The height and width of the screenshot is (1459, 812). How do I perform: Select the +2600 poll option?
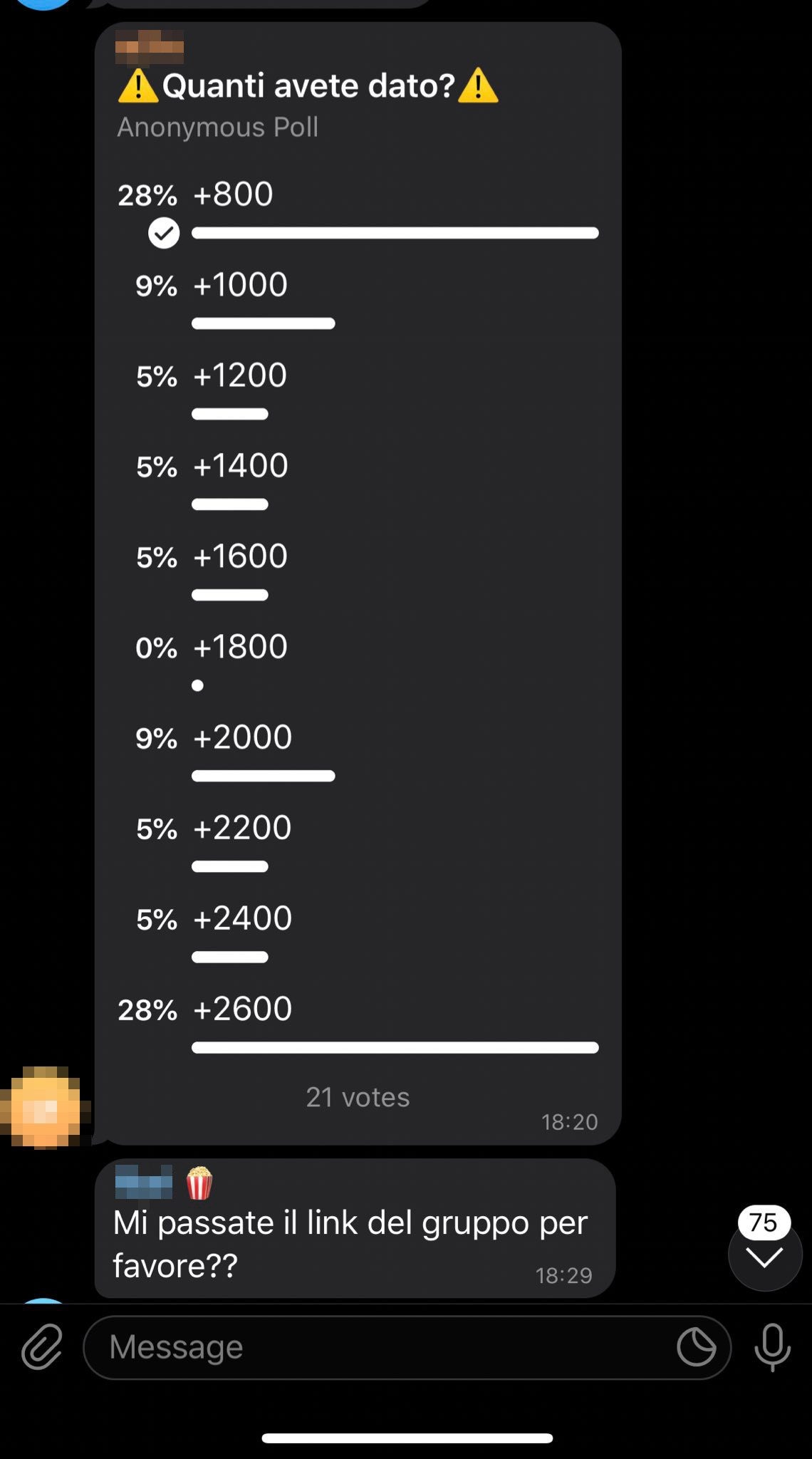coord(242,1009)
